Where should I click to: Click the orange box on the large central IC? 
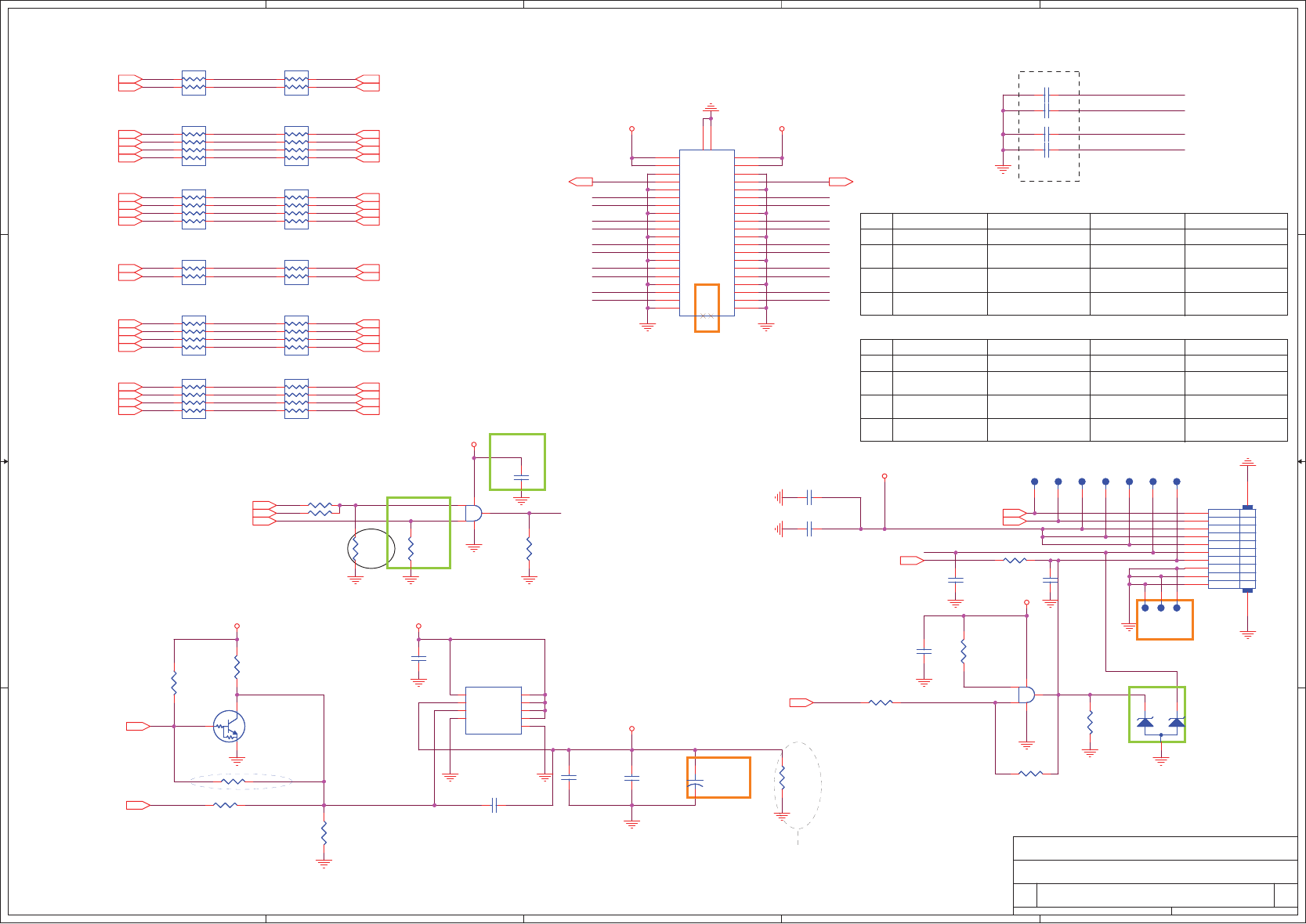pyautogui.click(x=707, y=308)
